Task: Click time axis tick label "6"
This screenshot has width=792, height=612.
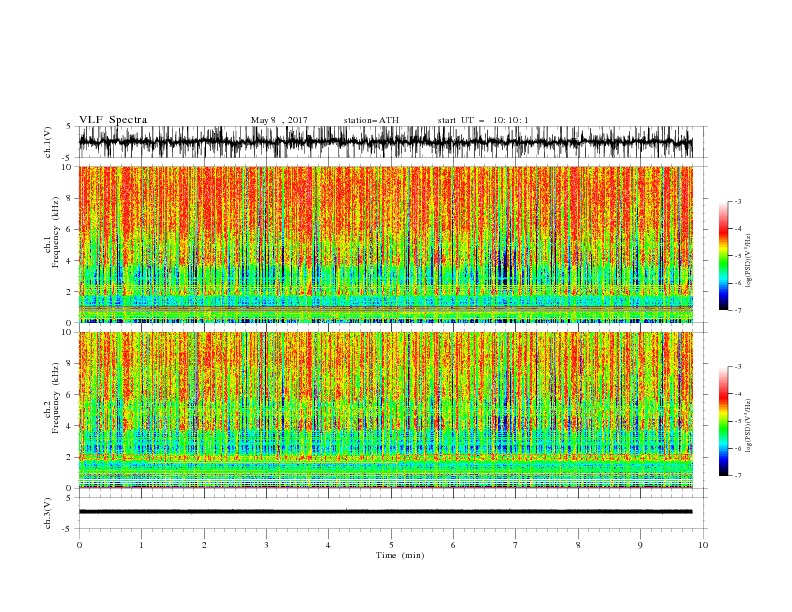Action: tap(453, 545)
